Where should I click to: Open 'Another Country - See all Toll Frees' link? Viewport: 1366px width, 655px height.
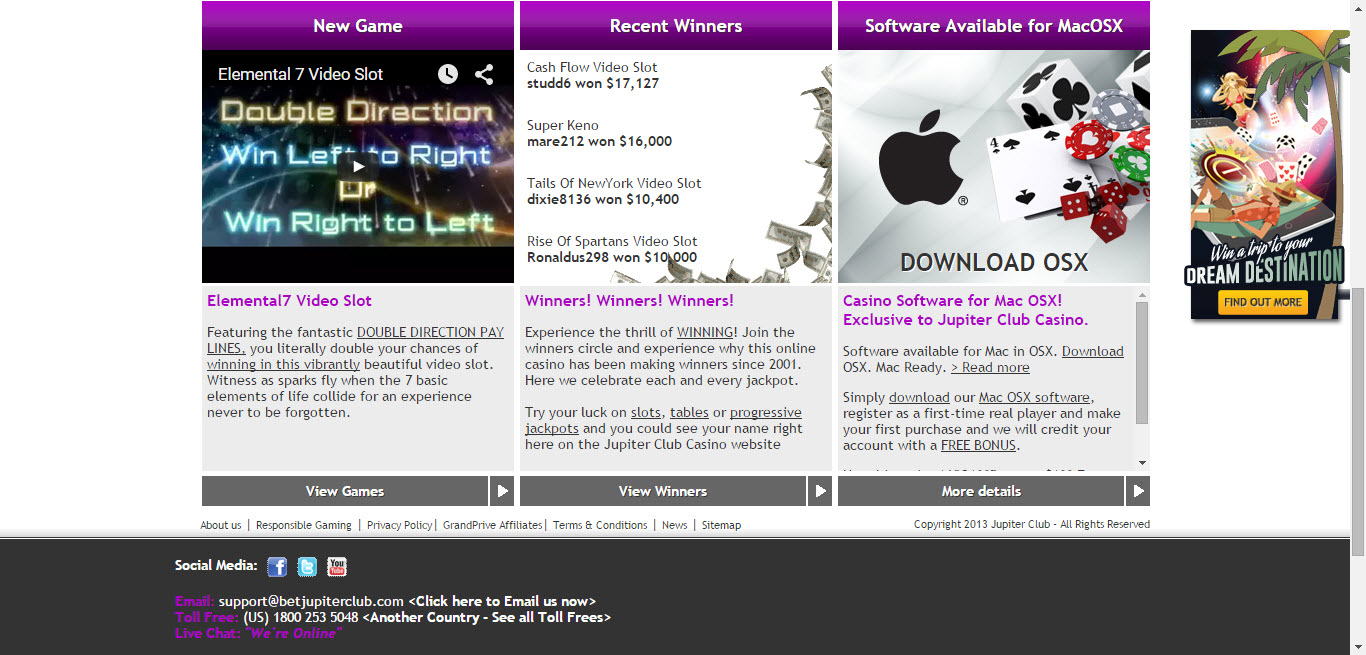[486, 617]
